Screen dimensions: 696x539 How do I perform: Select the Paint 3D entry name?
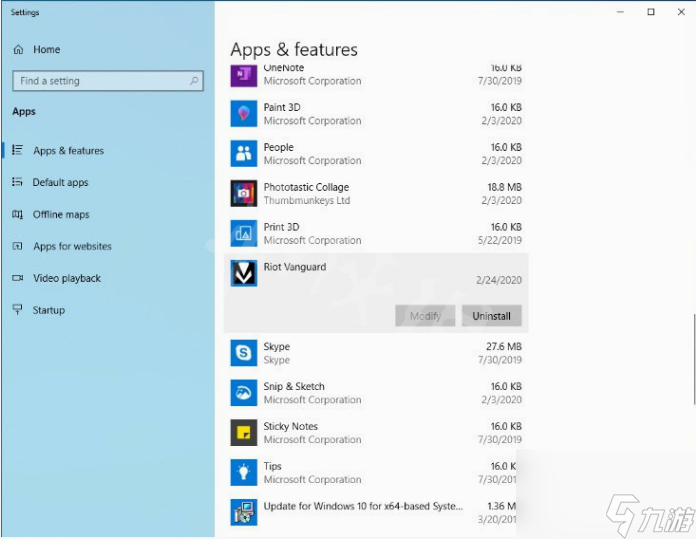click(x=282, y=107)
